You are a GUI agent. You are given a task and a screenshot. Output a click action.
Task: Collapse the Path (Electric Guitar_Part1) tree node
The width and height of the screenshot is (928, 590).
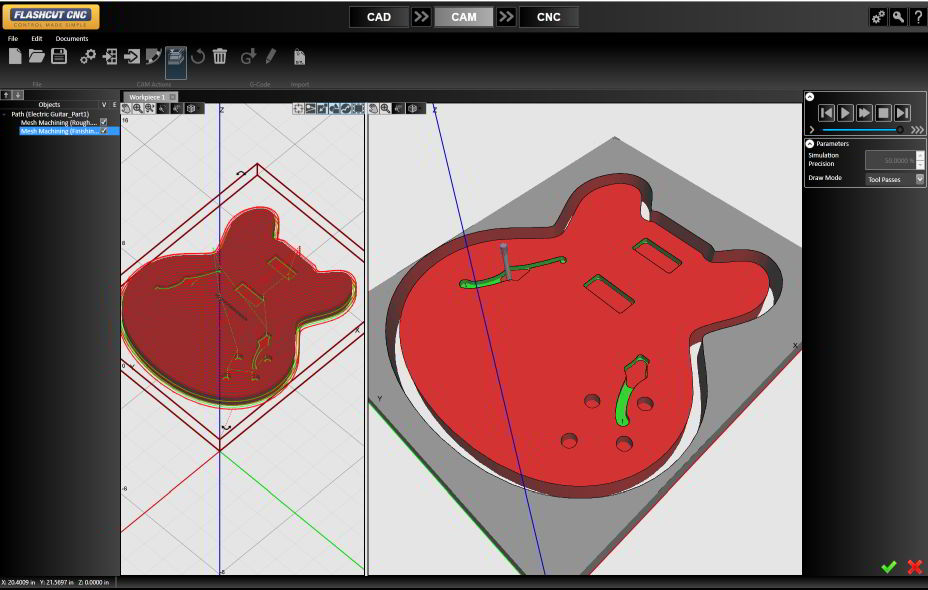pyautogui.click(x=5, y=114)
